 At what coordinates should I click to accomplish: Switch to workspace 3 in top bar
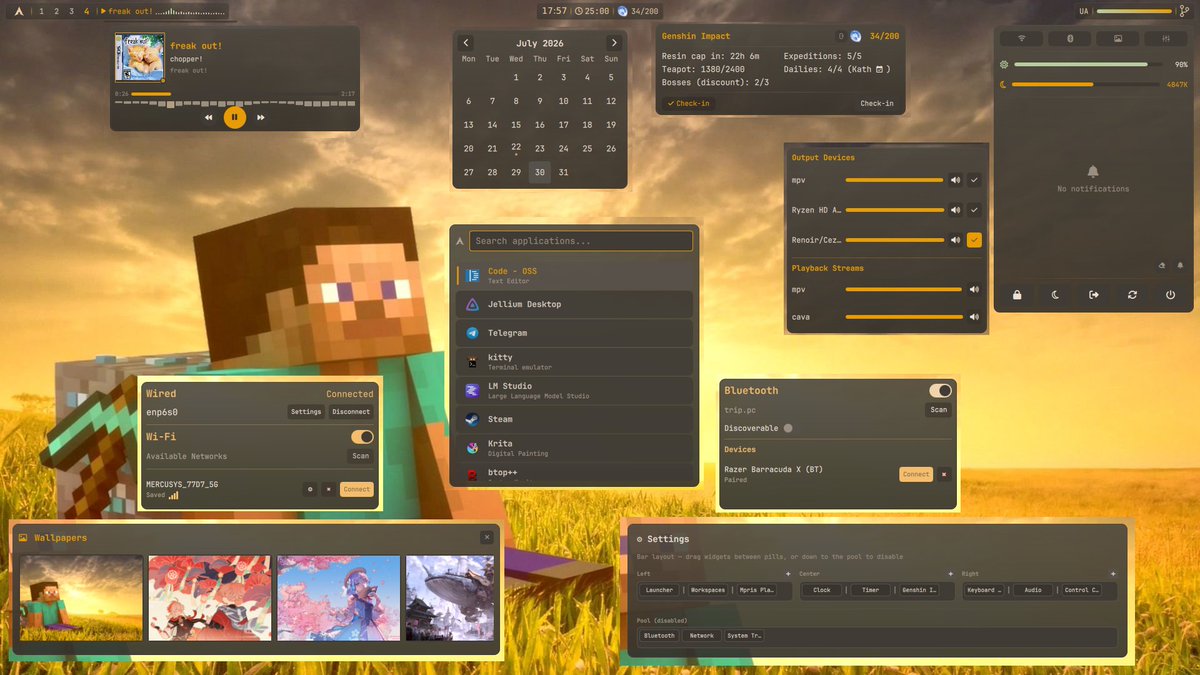pyautogui.click(x=71, y=11)
